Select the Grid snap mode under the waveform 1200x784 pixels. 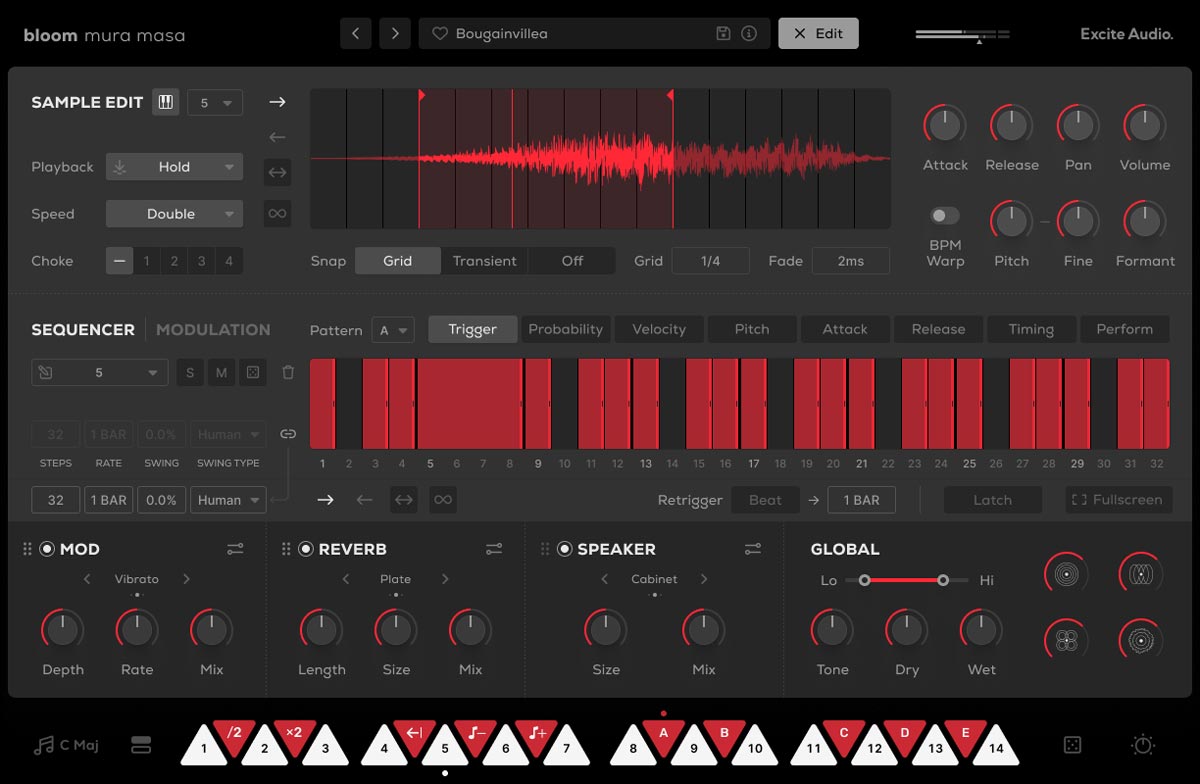(397, 260)
